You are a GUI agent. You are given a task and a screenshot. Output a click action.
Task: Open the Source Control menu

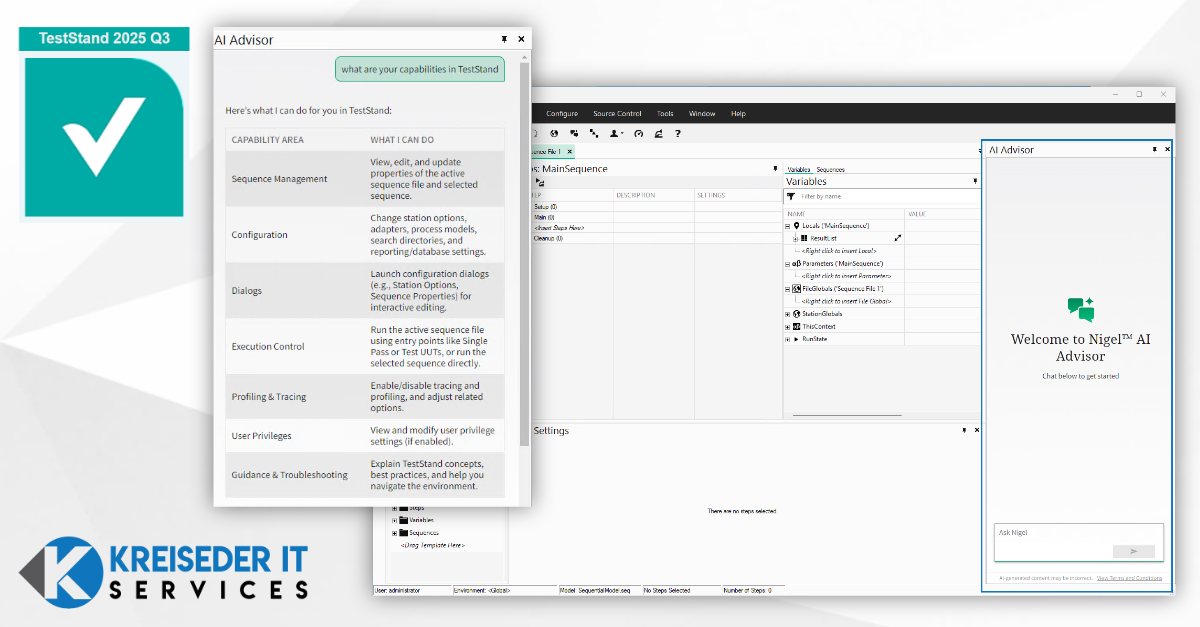[617, 114]
